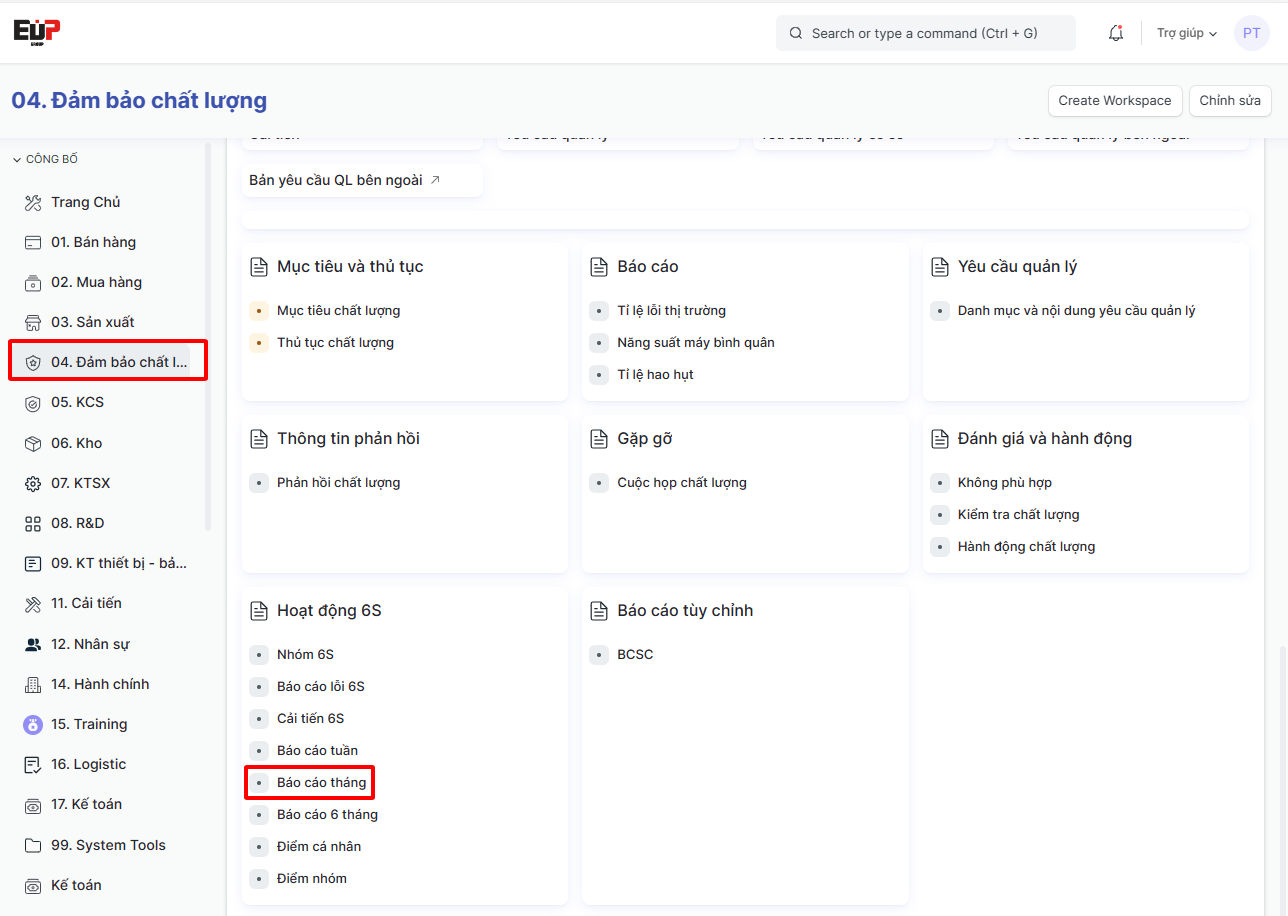1288x916 pixels.
Task: Click the notification bell icon
Action: pyautogui.click(x=1116, y=33)
